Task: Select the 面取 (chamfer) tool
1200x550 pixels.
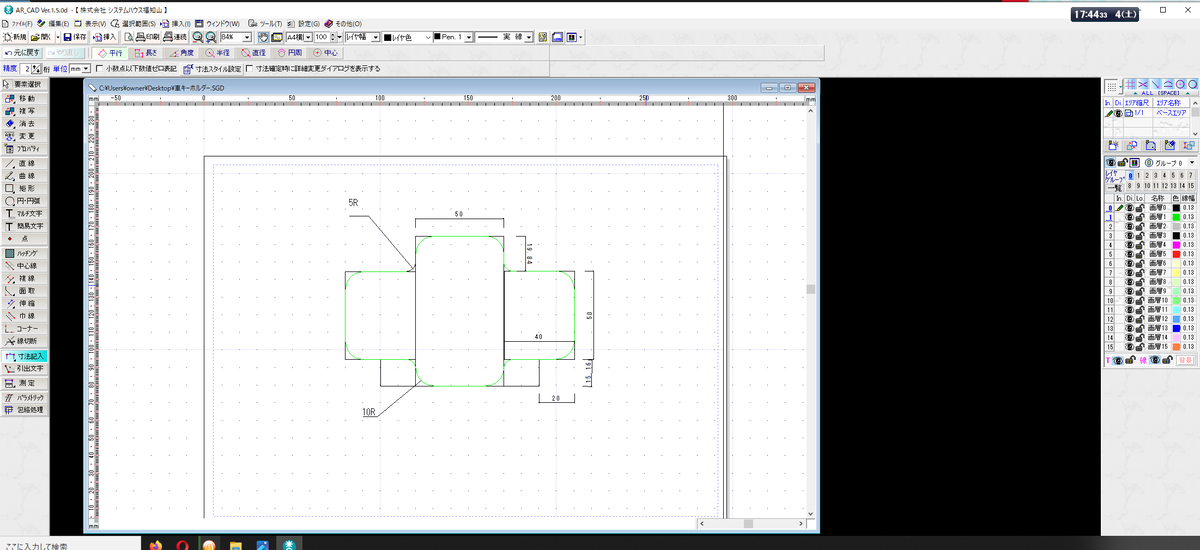Action: click(x=24, y=291)
